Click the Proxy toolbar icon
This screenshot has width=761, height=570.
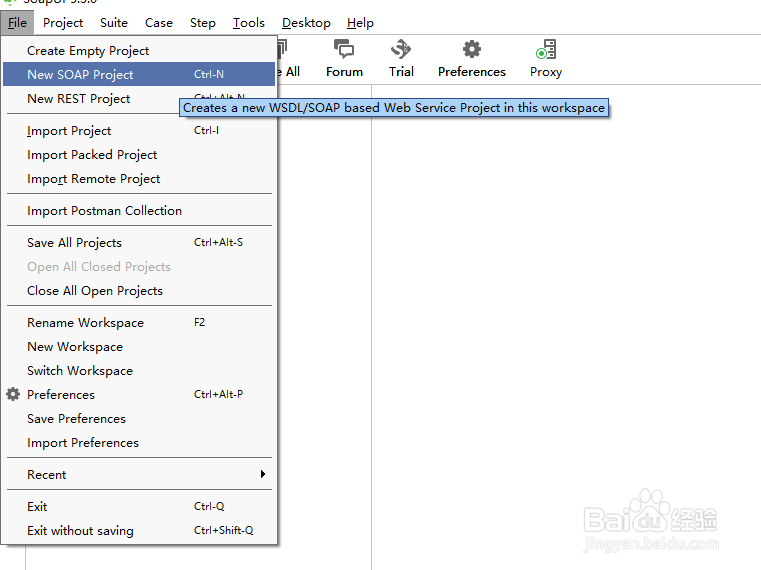[x=546, y=50]
